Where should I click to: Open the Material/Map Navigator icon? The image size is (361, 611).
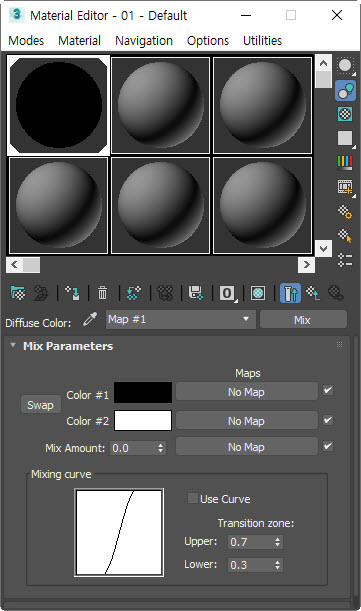click(345, 260)
